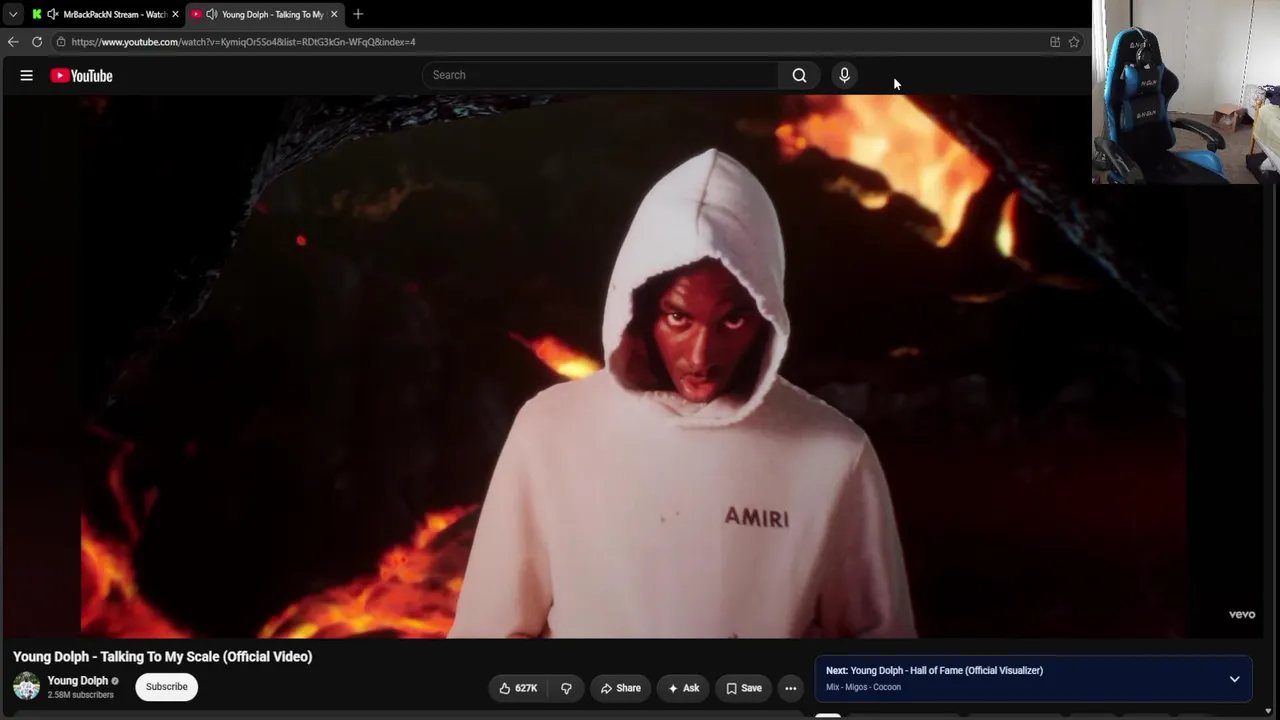Expand the browser tab search dropdown
The height and width of the screenshot is (720, 1280).
tap(13, 14)
